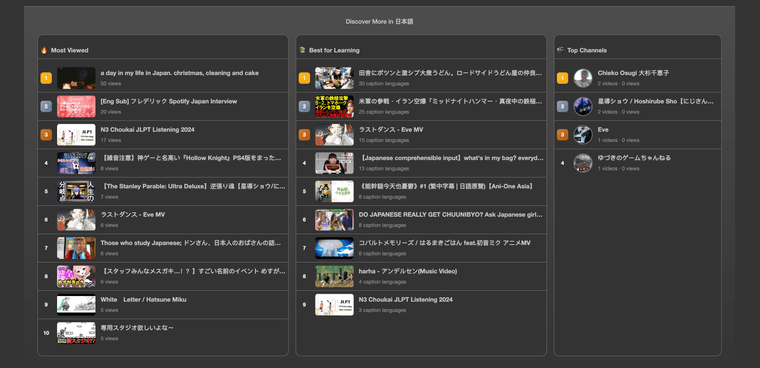Click bronze rank 3 badge in Top Channels
760x368 pixels.
tap(562, 135)
